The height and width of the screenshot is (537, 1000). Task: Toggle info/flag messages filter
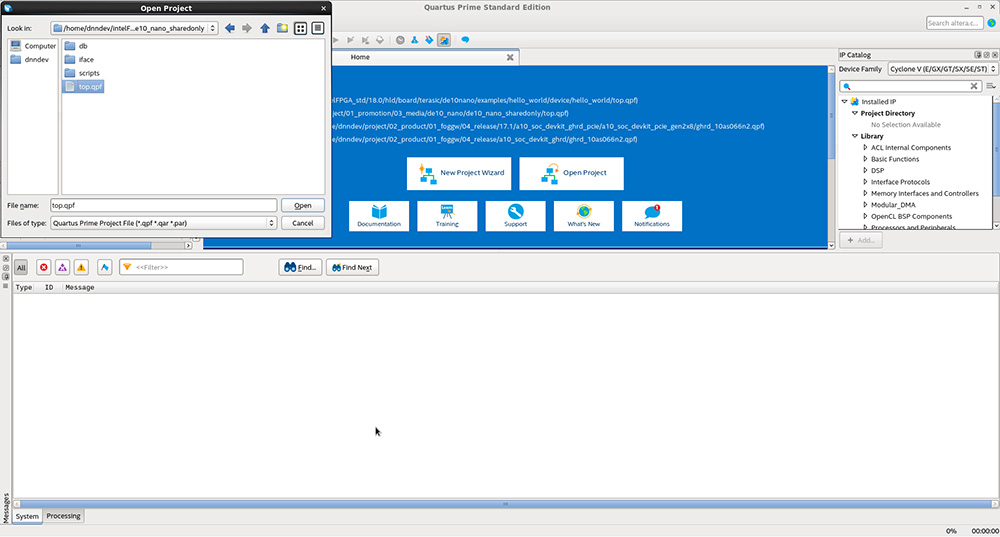(105, 268)
